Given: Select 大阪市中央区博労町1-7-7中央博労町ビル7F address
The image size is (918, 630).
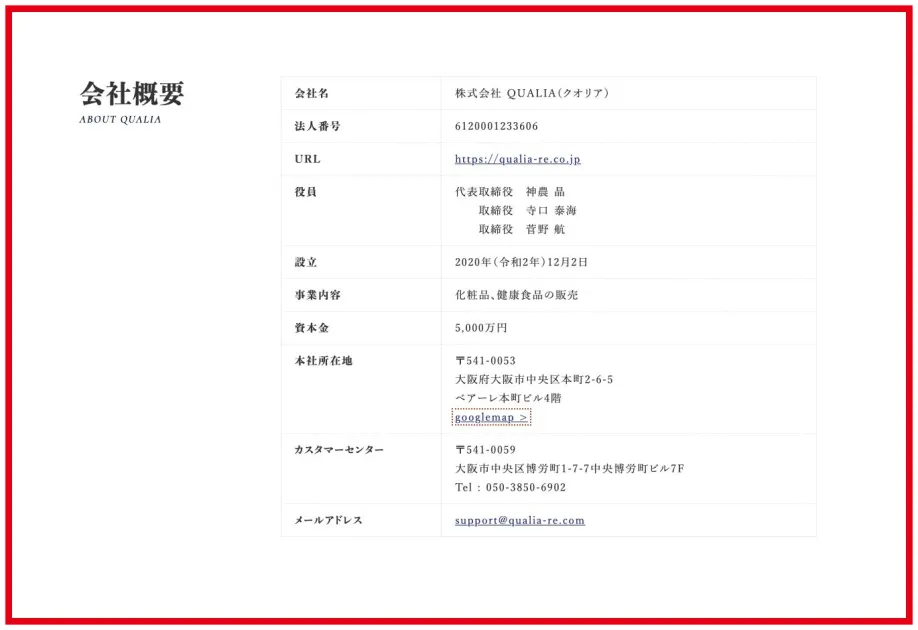Looking at the screenshot, I should (570, 468).
